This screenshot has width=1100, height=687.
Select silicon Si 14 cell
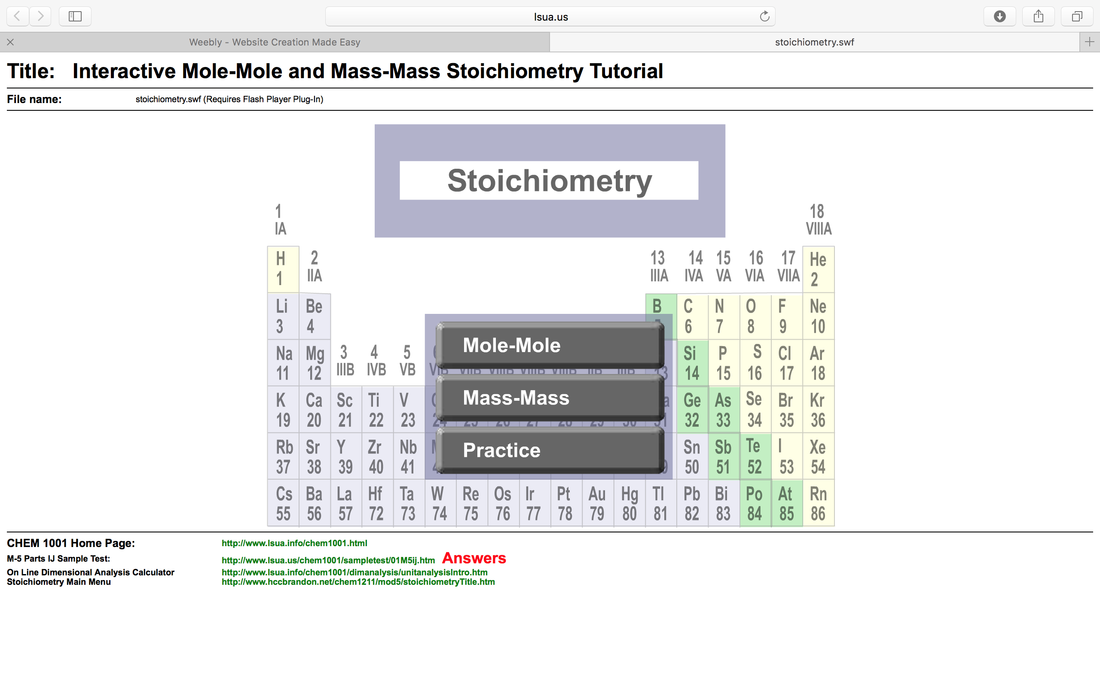click(x=692, y=363)
